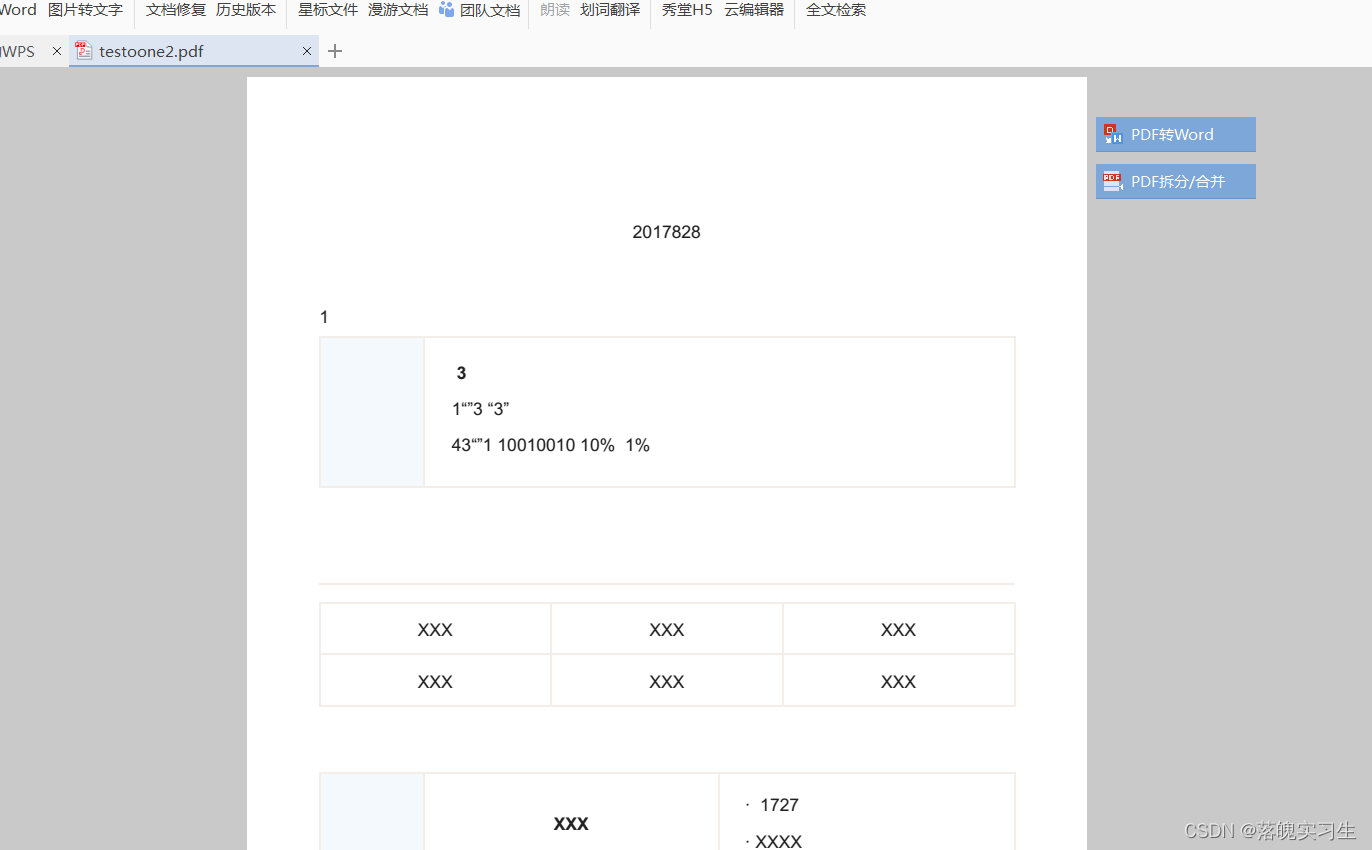Image resolution: width=1372 pixels, height=850 pixels.
Task: Click the line 1“”3 “3”
Action: [481, 409]
